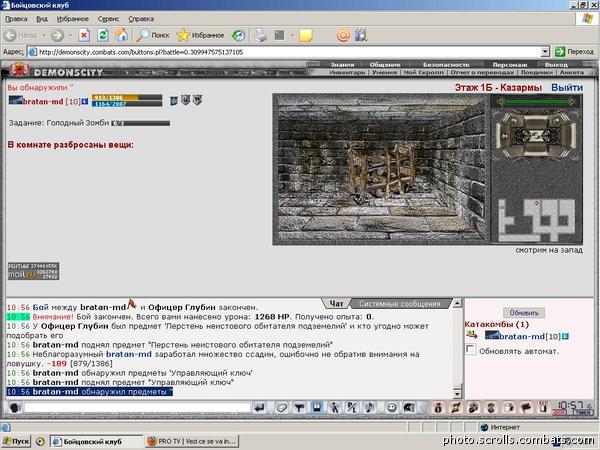Switch to the Системные сообщения tab
Screen dimensions: 600x450
399,303
